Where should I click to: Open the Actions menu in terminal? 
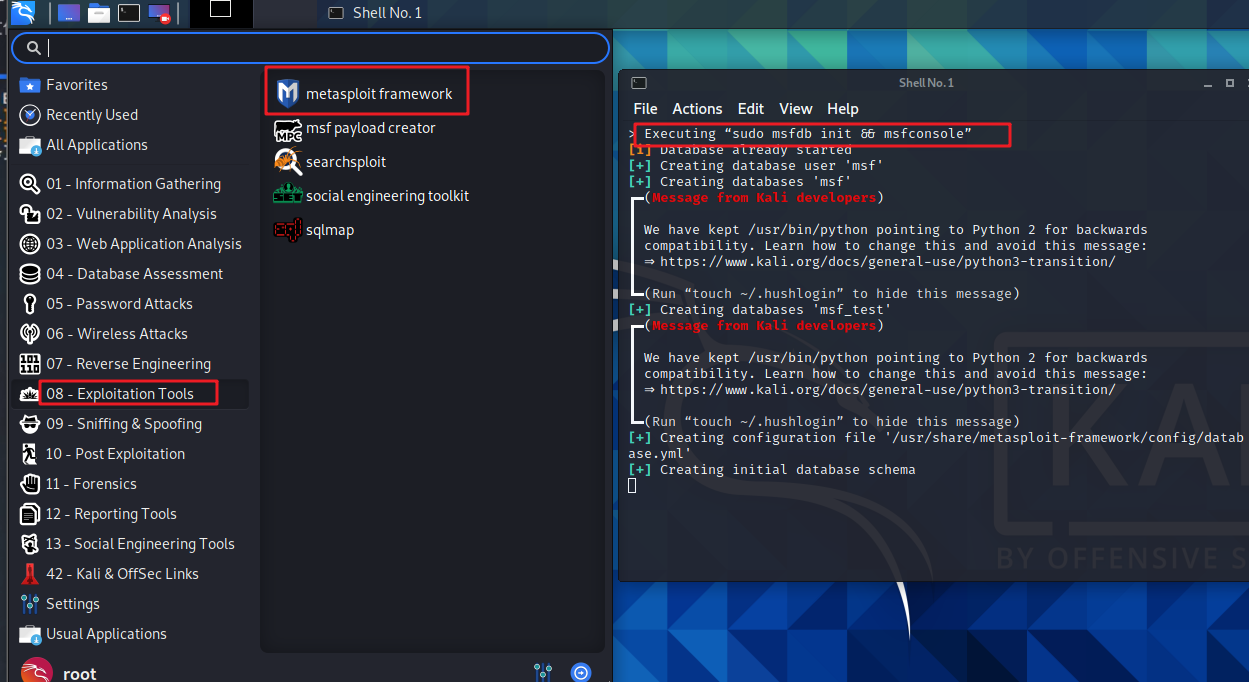click(697, 109)
